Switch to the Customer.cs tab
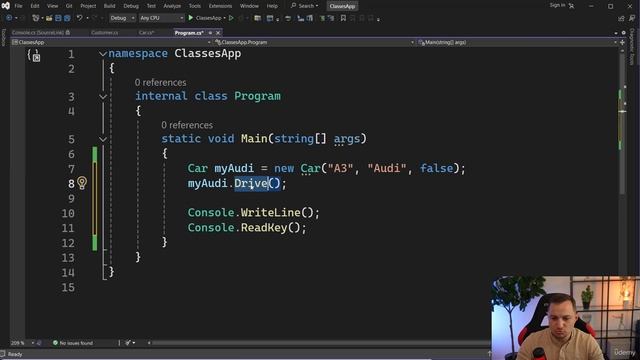Screen dimensions: 640x360 pyautogui.click(x=104, y=33)
